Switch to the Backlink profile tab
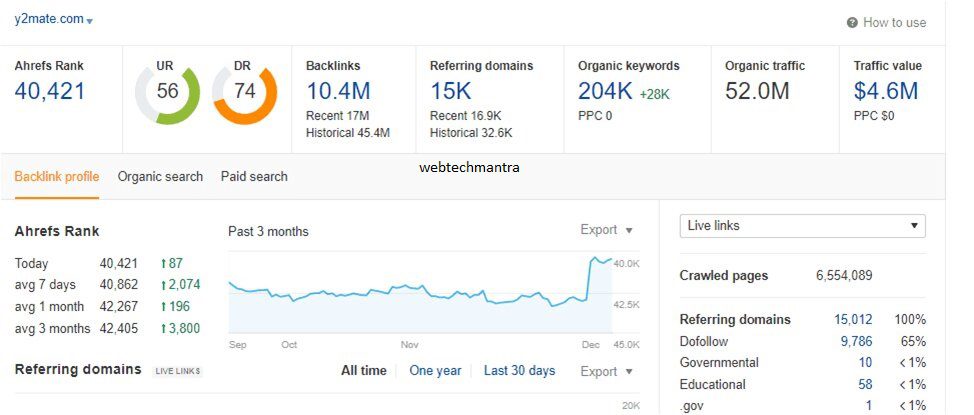 tap(57, 176)
